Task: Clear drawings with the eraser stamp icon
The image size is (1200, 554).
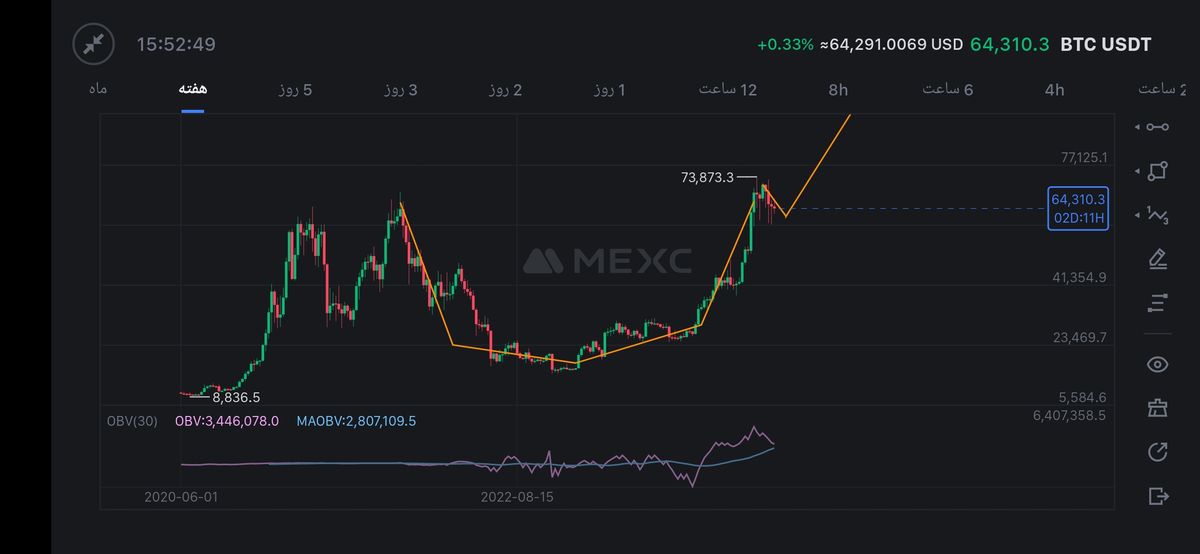Action: click(1158, 408)
